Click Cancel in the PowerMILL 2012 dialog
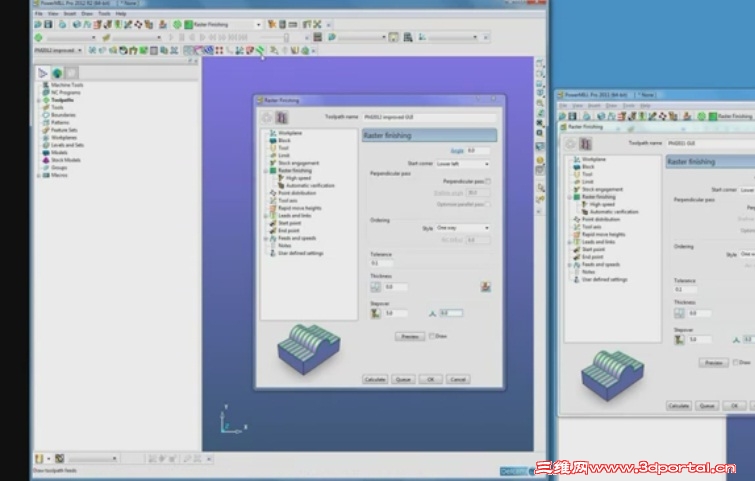 pos(458,379)
